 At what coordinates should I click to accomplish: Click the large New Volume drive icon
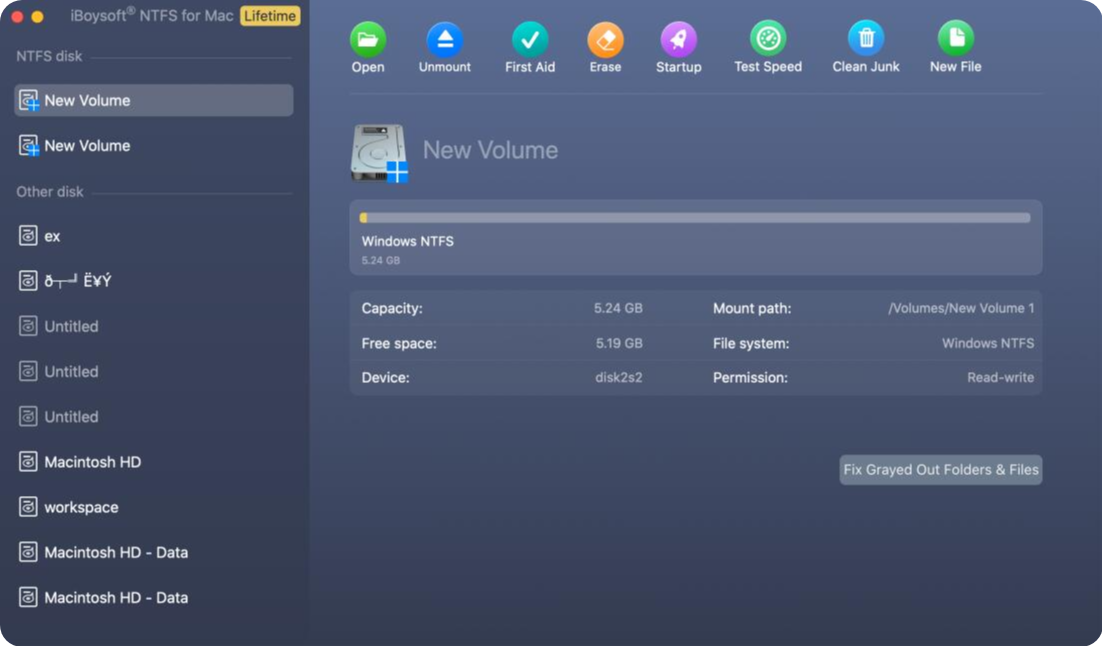pyautogui.click(x=380, y=153)
